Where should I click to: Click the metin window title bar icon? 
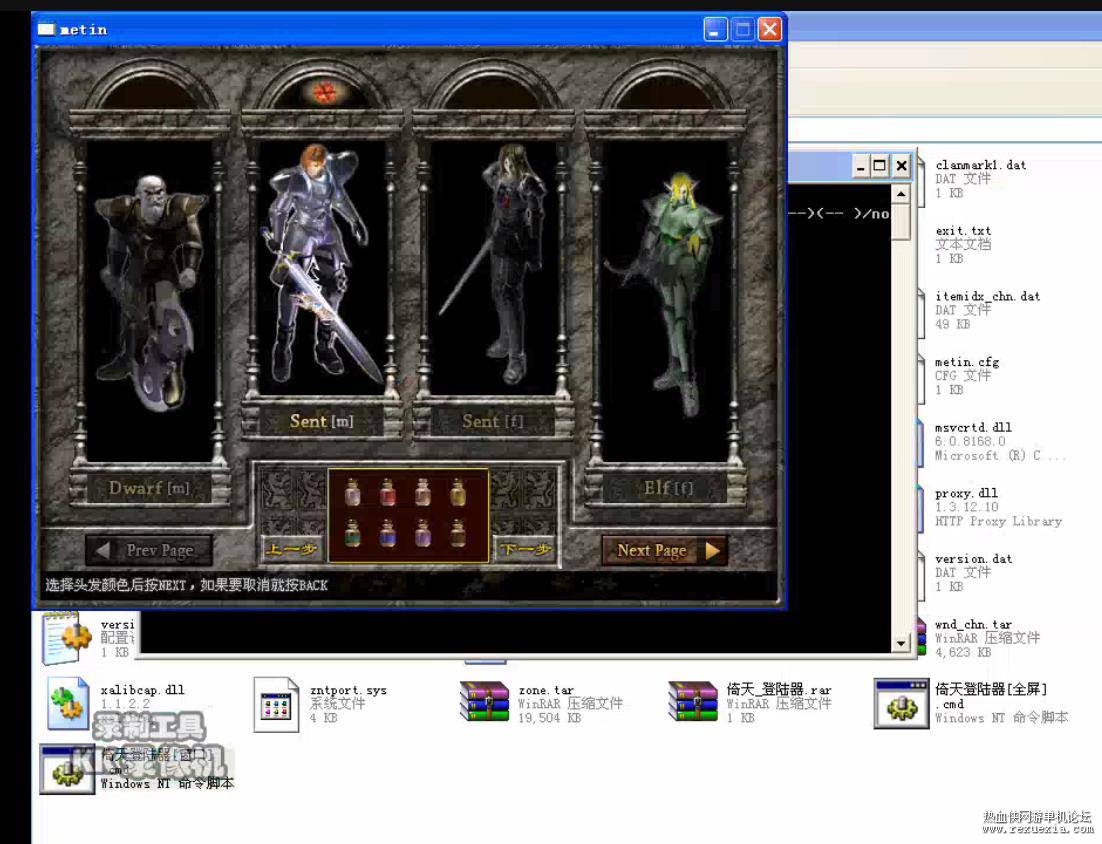coord(46,30)
